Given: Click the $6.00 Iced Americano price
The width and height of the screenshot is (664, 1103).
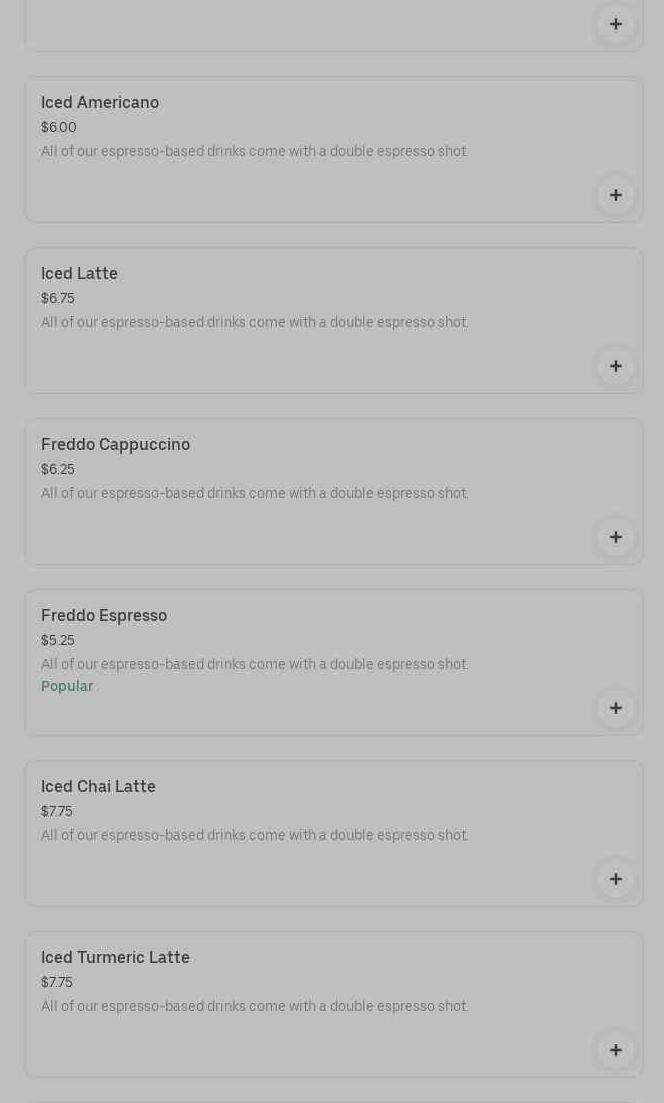Looking at the screenshot, I should (x=59, y=128).
